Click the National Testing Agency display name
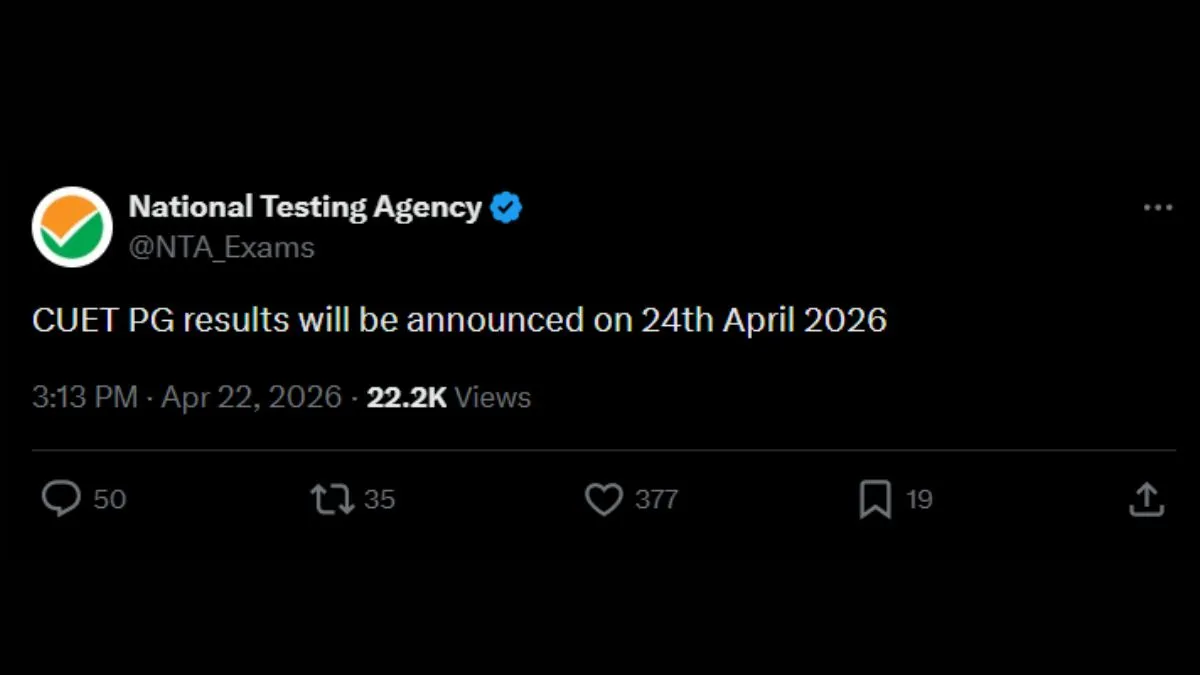The width and height of the screenshot is (1200, 675). 305,207
